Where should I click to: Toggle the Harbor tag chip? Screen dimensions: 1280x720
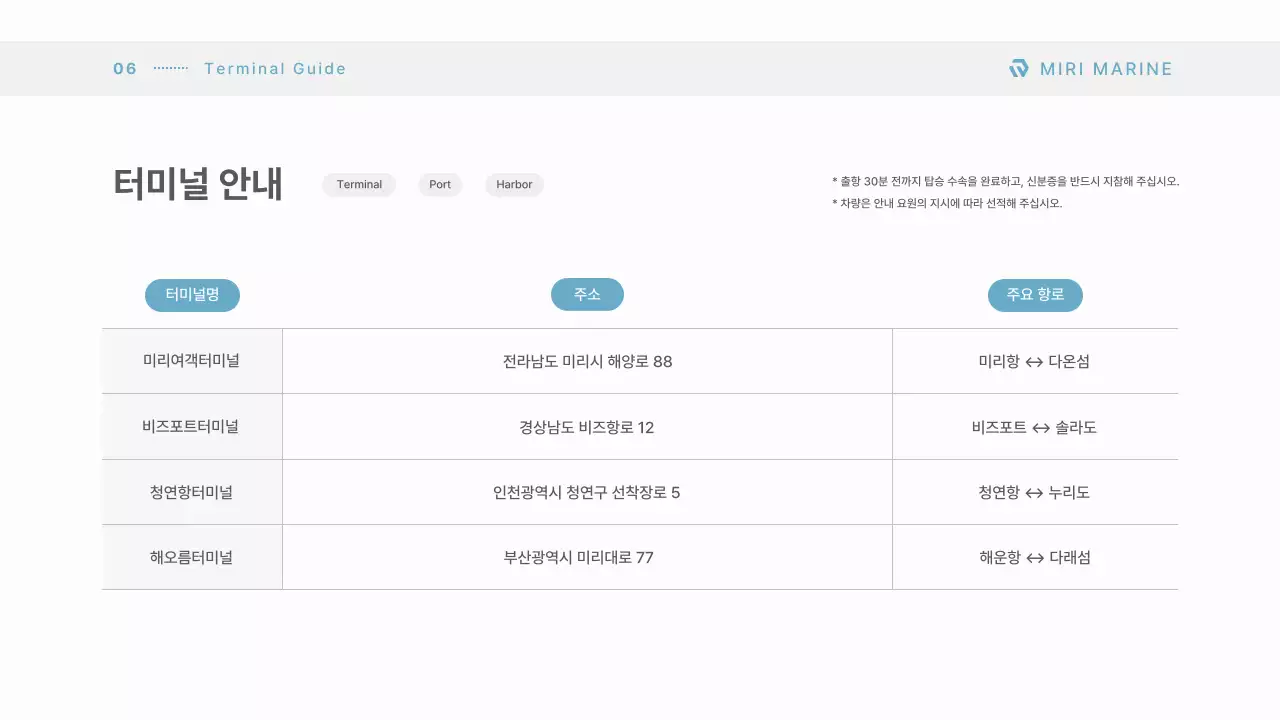point(514,184)
